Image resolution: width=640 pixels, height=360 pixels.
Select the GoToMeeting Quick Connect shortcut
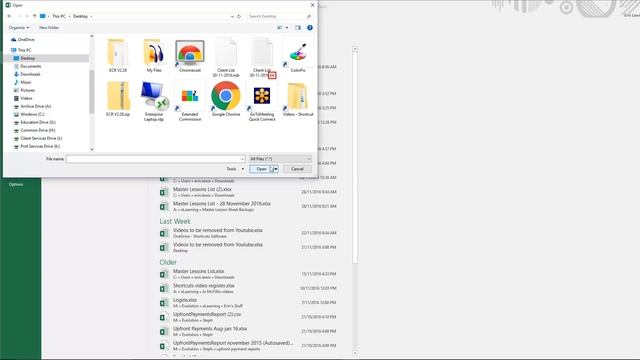tap(262, 101)
